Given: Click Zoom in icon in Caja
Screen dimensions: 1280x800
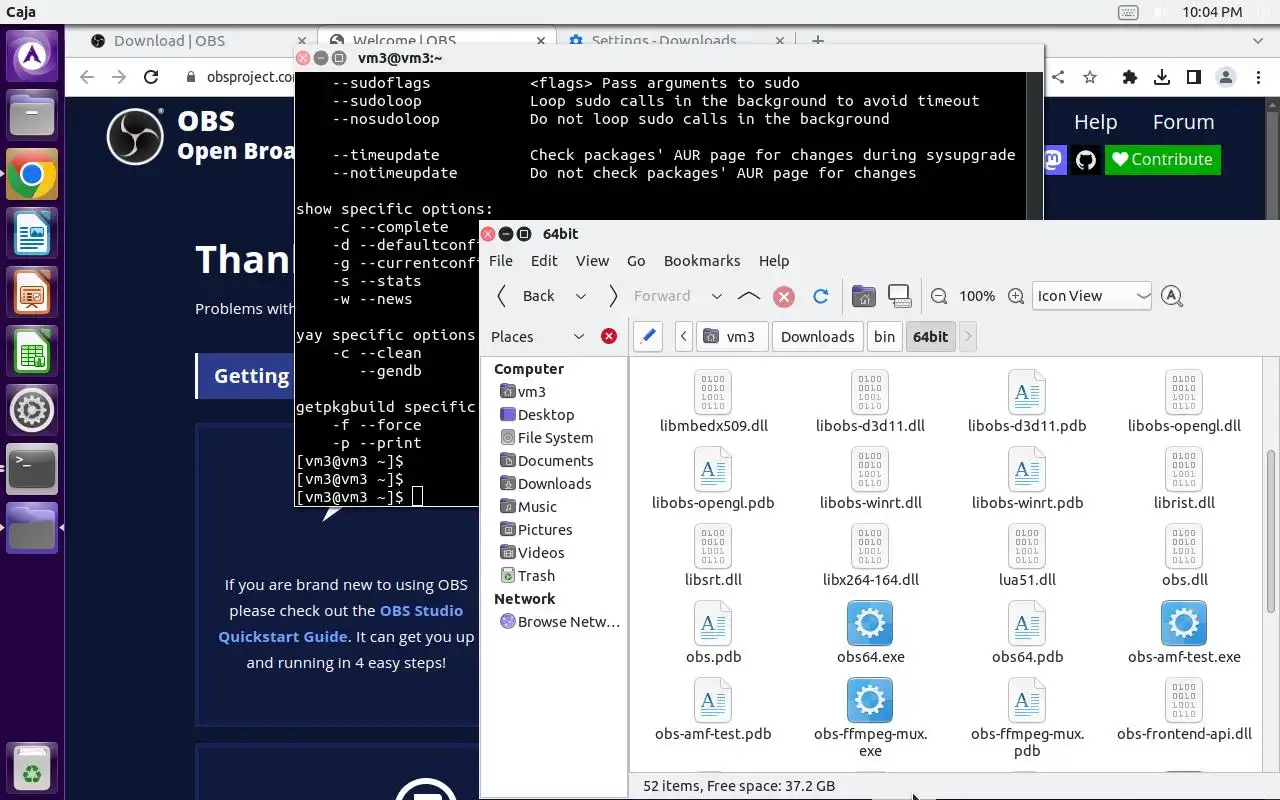Looking at the screenshot, I should (1016, 296).
